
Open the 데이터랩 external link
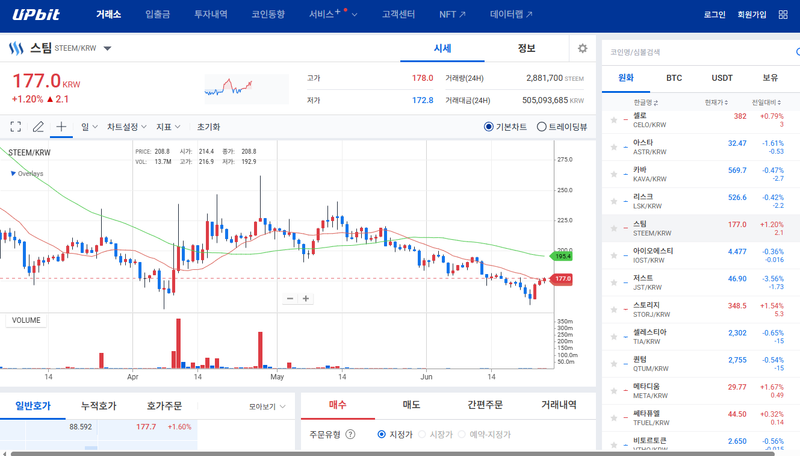[511, 14]
